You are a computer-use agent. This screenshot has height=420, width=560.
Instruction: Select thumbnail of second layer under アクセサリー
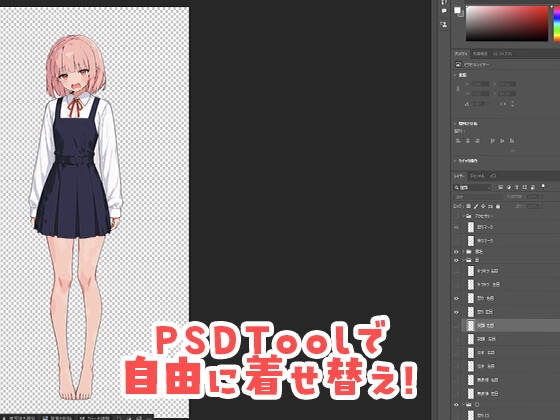pos(471,241)
